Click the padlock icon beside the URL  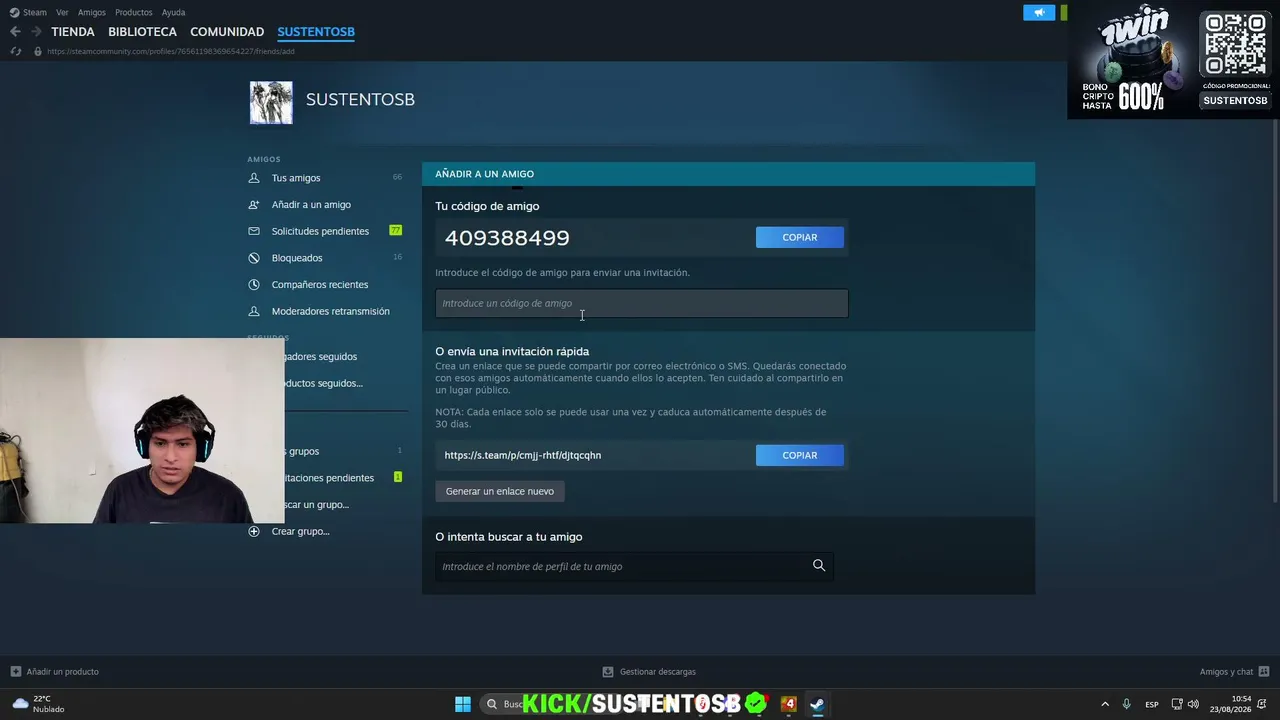pyautogui.click(x=38, y=51)
